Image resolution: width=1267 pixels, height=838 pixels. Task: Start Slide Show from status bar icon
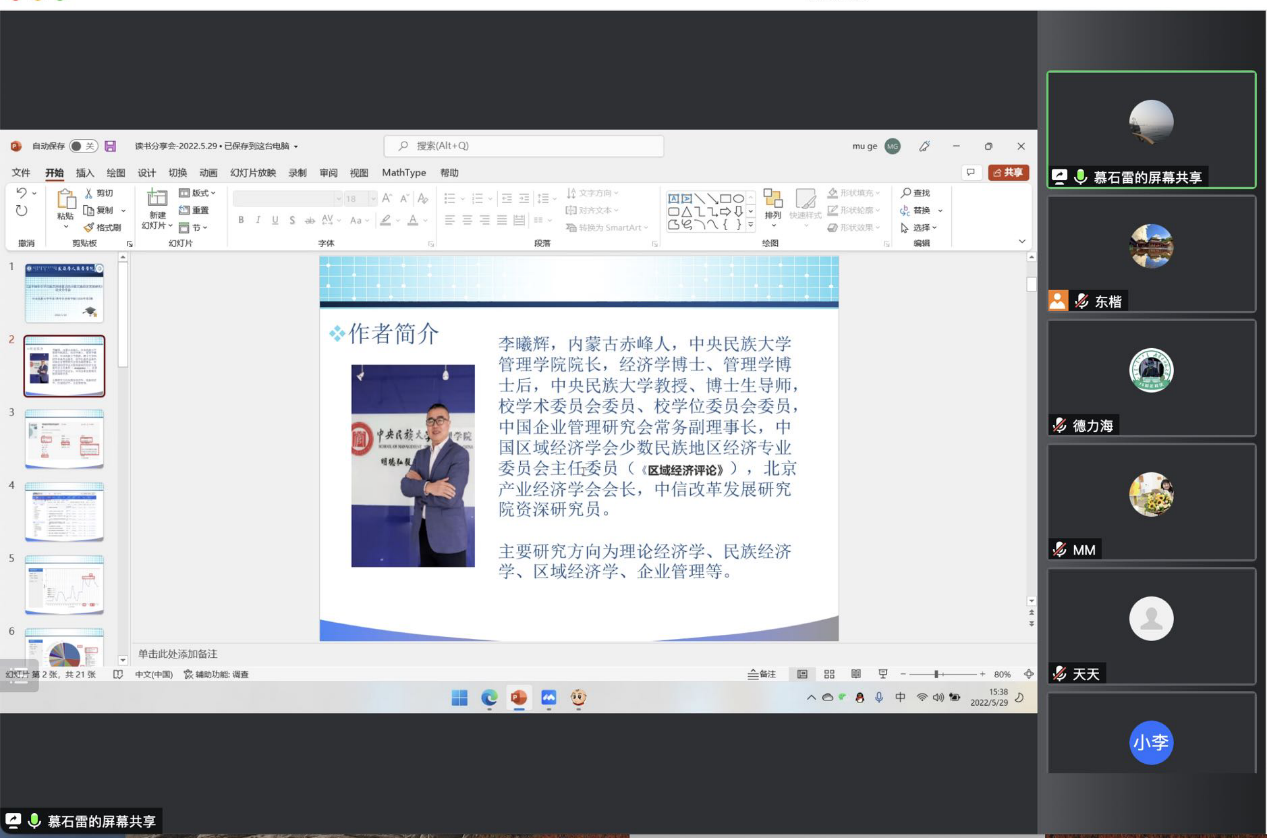882,674
